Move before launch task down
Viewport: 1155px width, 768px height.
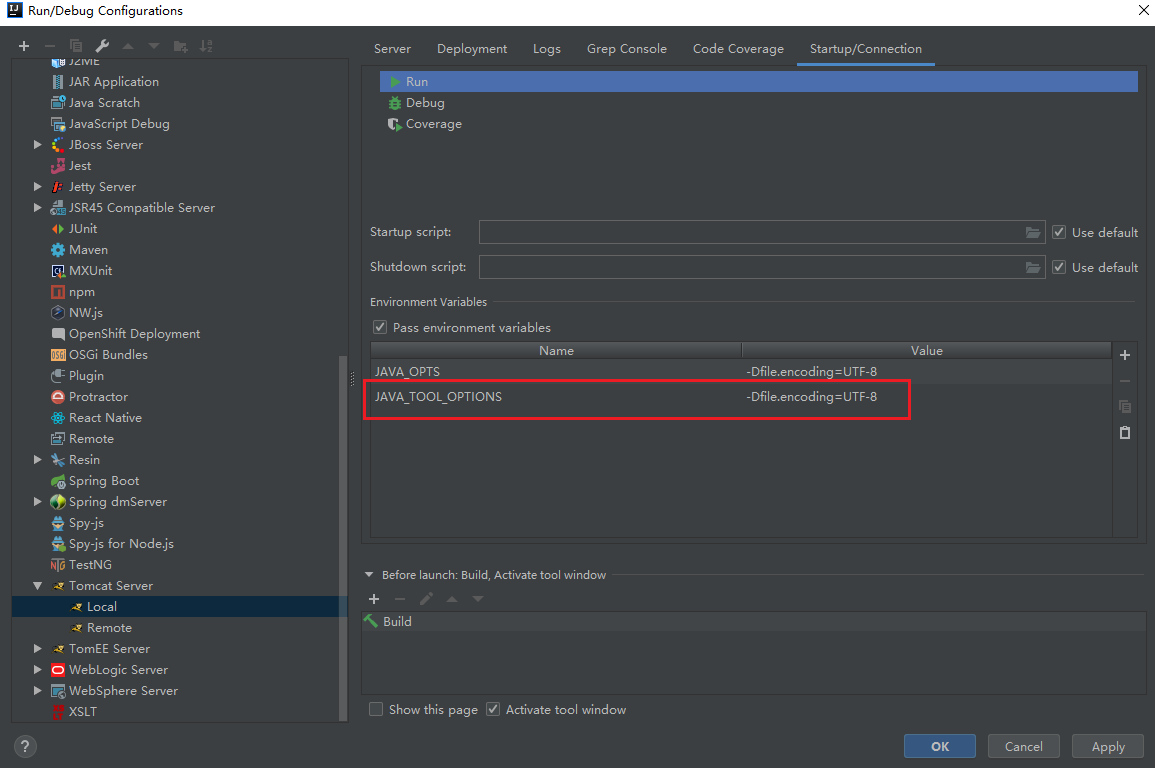click(478, 599)
